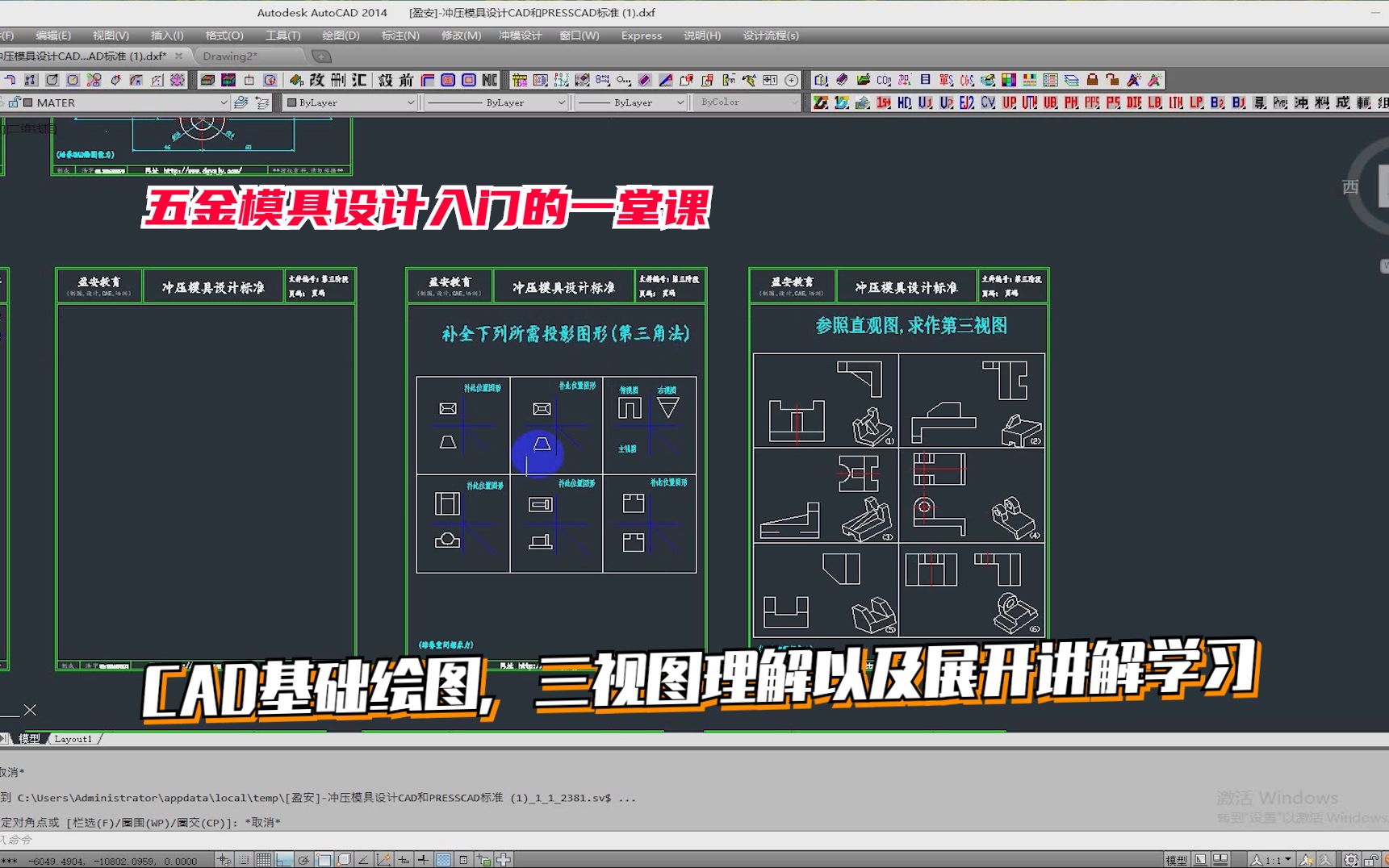Switch to the 模型 model tab
Viewport: 1389px width, 868px height.
29,739
